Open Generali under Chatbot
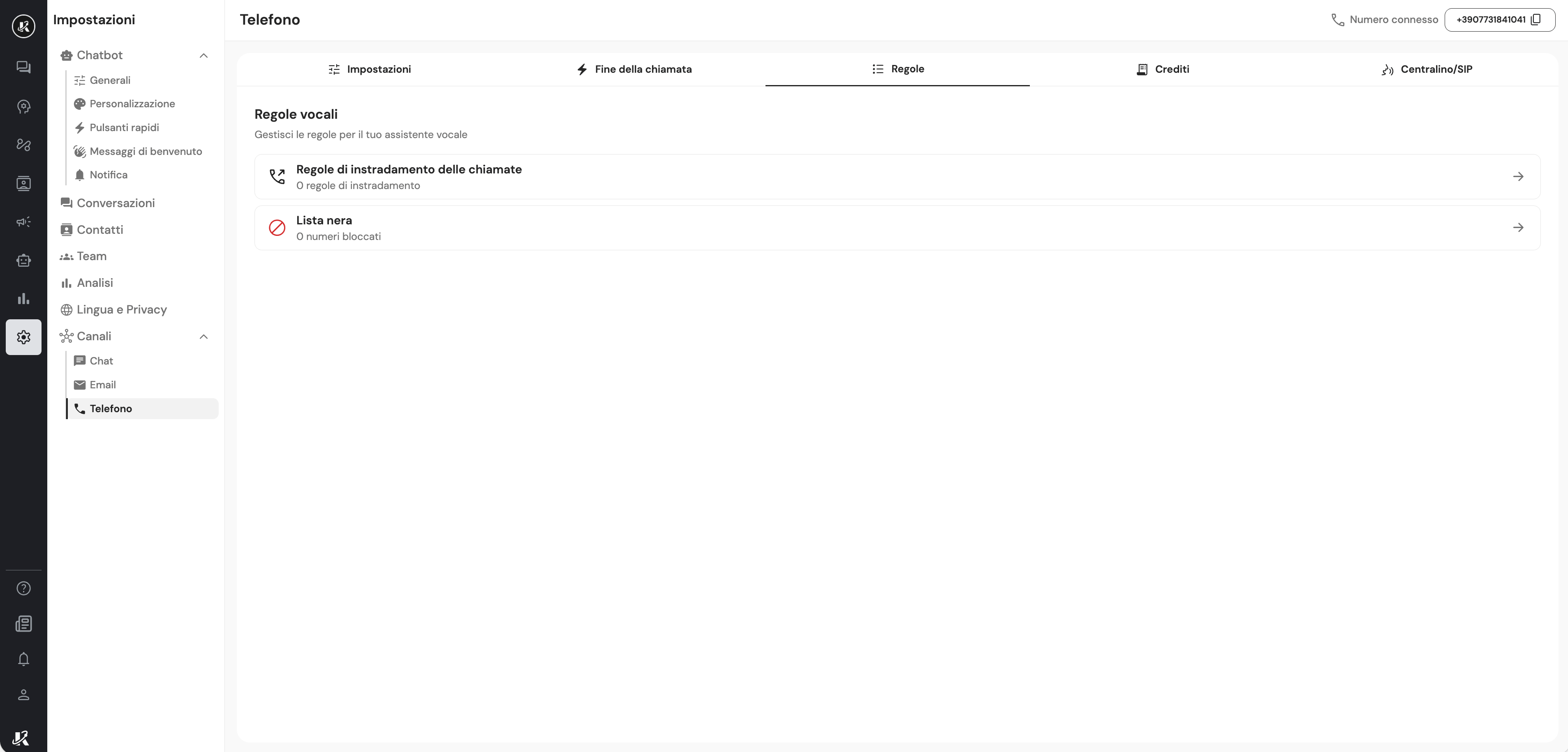The height and width of the screenshot is (752, 1568). [142, 80]
